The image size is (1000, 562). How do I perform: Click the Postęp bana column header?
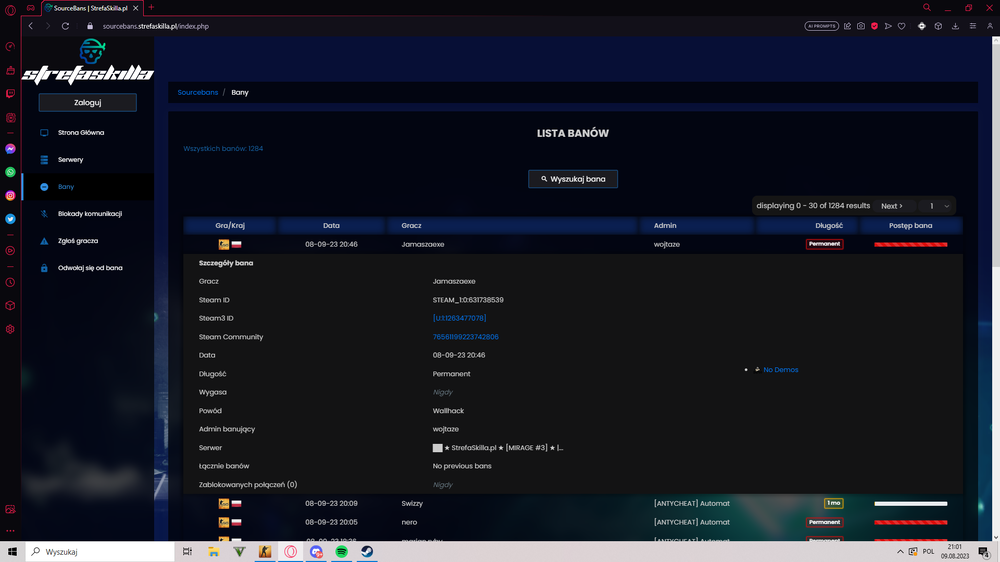pyautogui.click(x=911, y=226)
